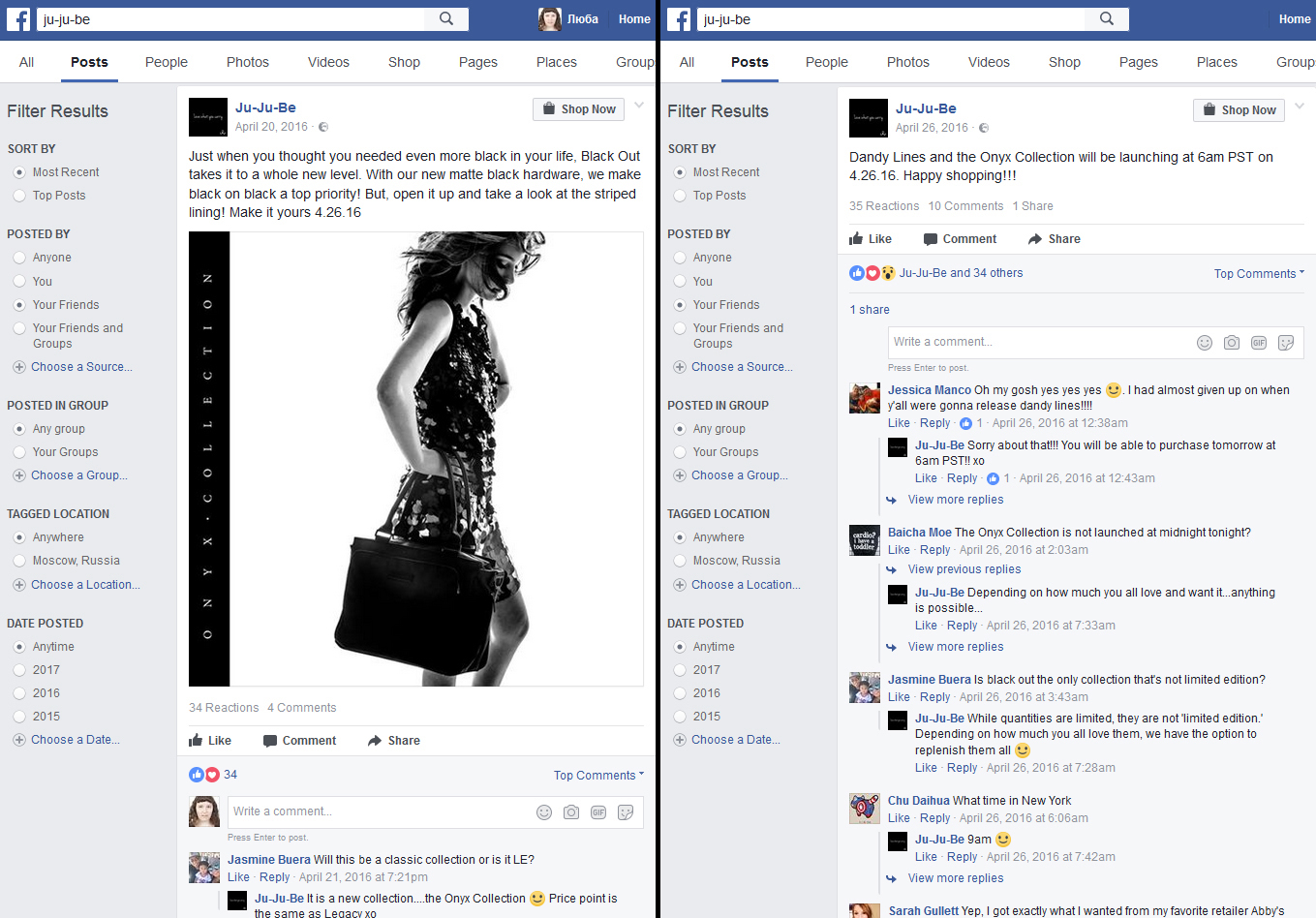Open Top Comments dropdown on April 20 post
Viewport: 1316px width, 918px height.
click(598, 776)
